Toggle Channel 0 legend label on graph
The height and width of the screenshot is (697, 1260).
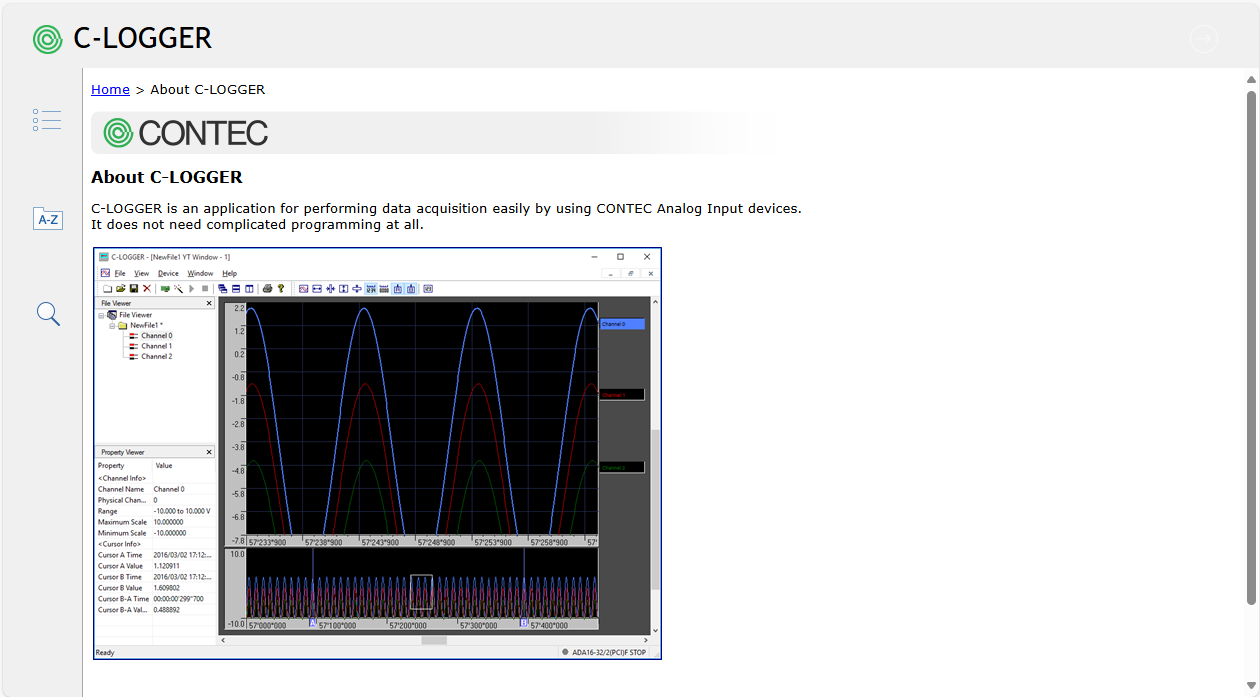[x=622, y=324]
